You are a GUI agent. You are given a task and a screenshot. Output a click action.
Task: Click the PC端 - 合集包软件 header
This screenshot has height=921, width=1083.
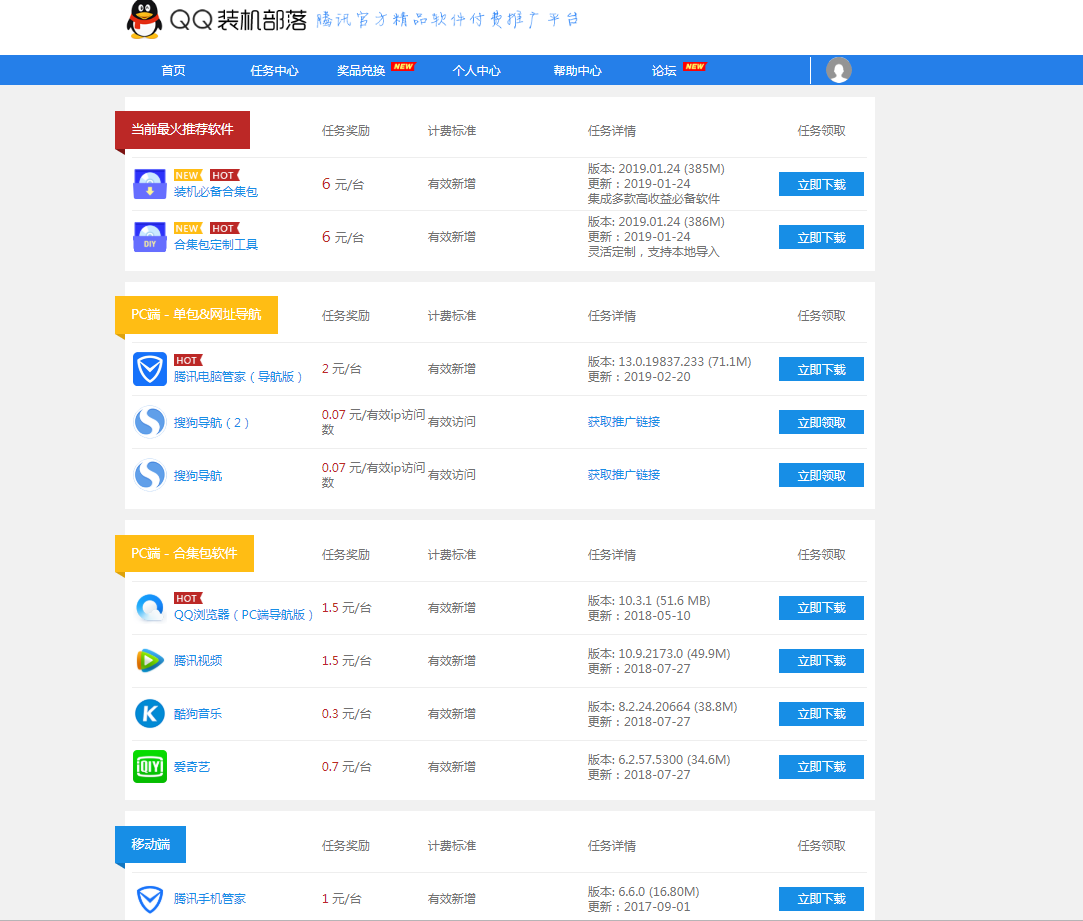click(184, 553)
